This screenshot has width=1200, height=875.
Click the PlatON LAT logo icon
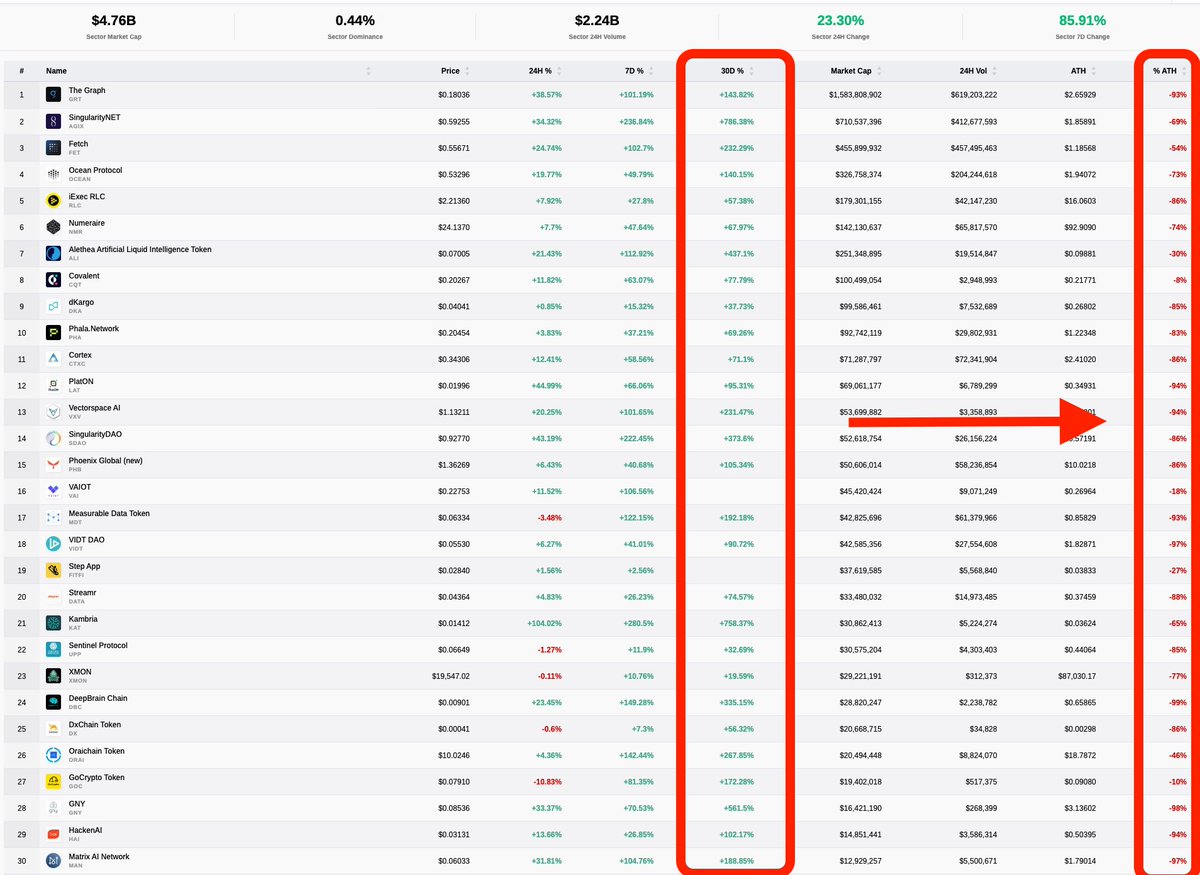pyautogui.click(x=53, y=385)
